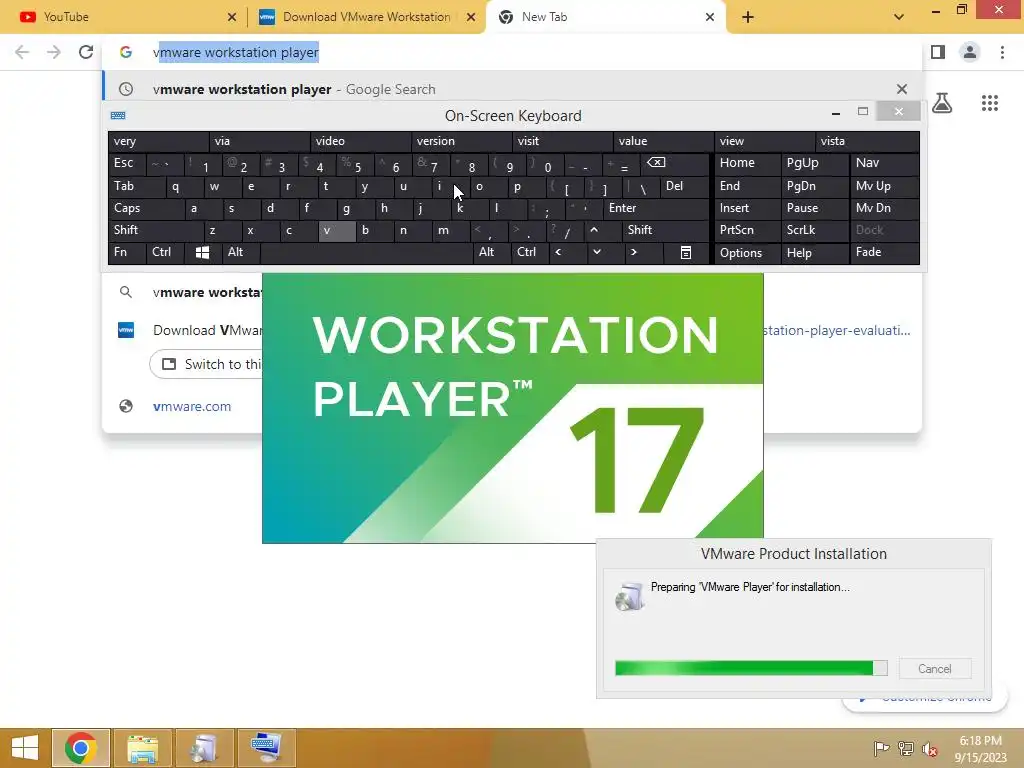Open Chrome's three-dot menu
1024x768 pixels.
(1002, 52)
